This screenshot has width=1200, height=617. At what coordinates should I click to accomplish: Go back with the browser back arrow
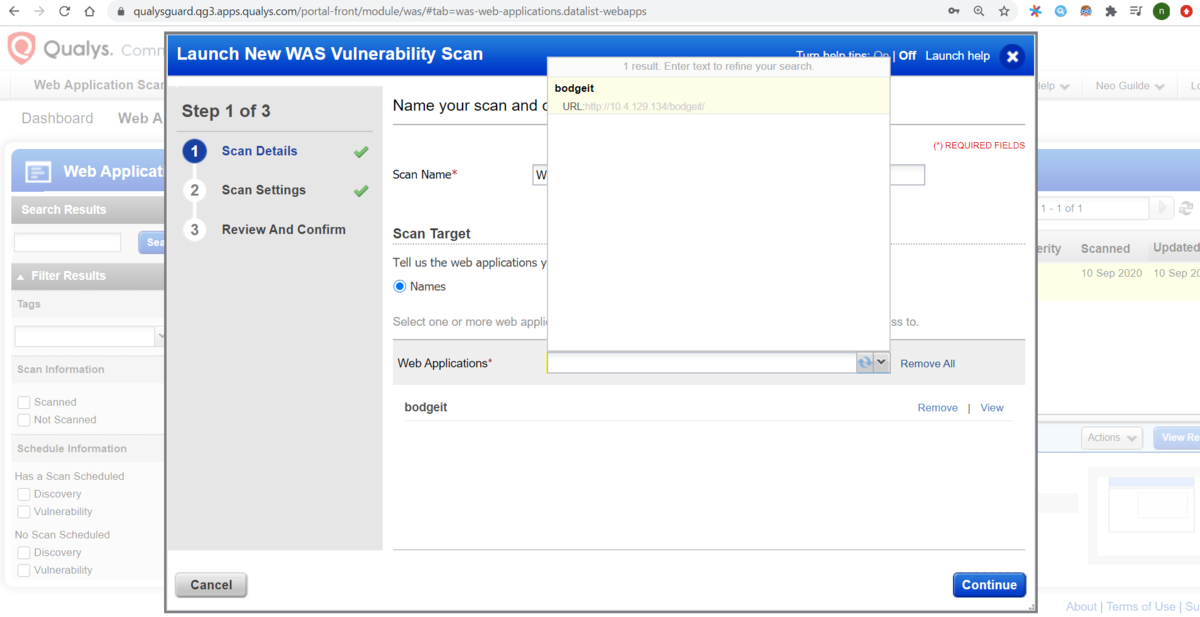pyautogui.click(x=14, y=12)
